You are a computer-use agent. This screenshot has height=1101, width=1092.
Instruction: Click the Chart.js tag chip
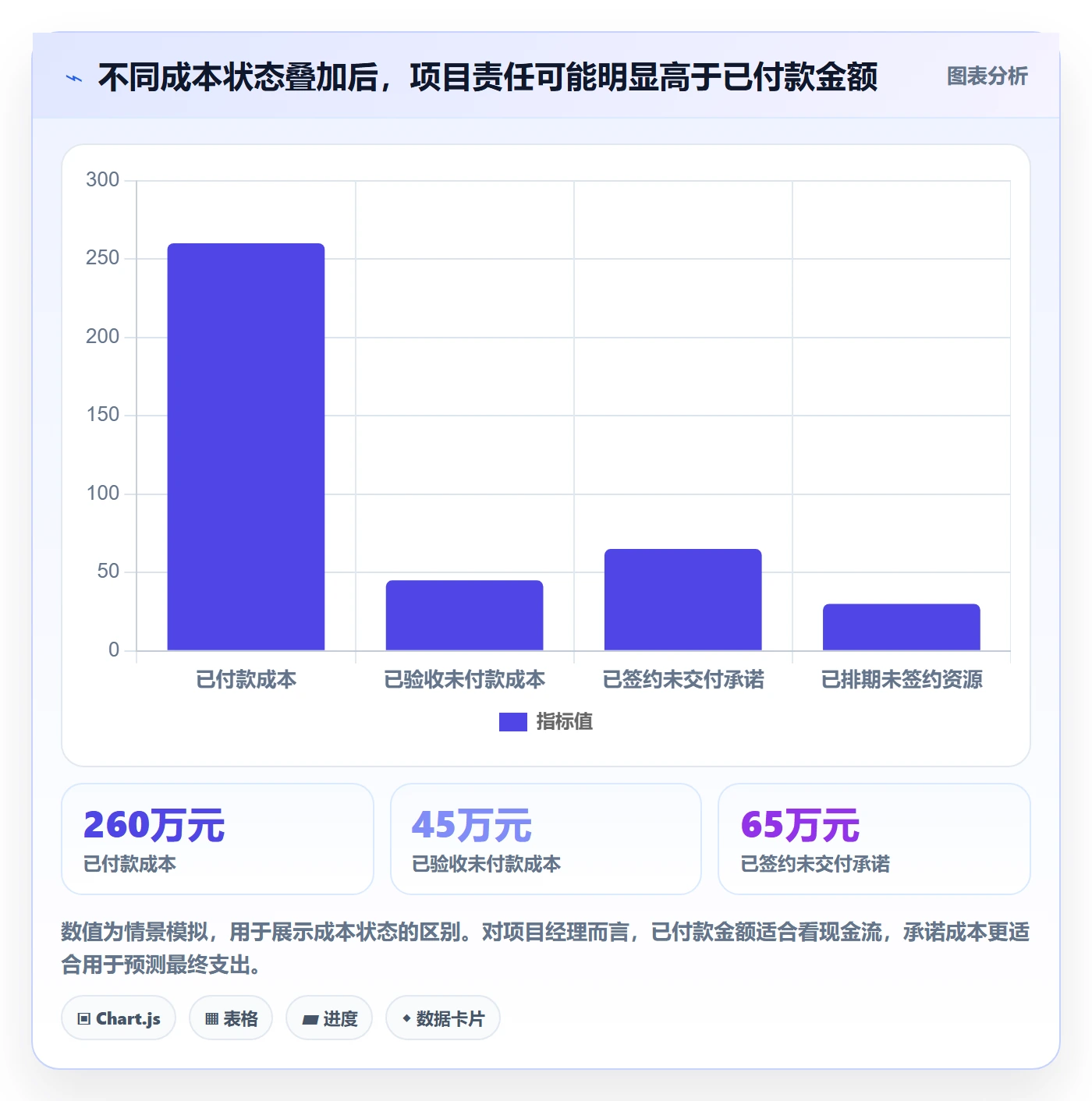[x=119, y=1018]
